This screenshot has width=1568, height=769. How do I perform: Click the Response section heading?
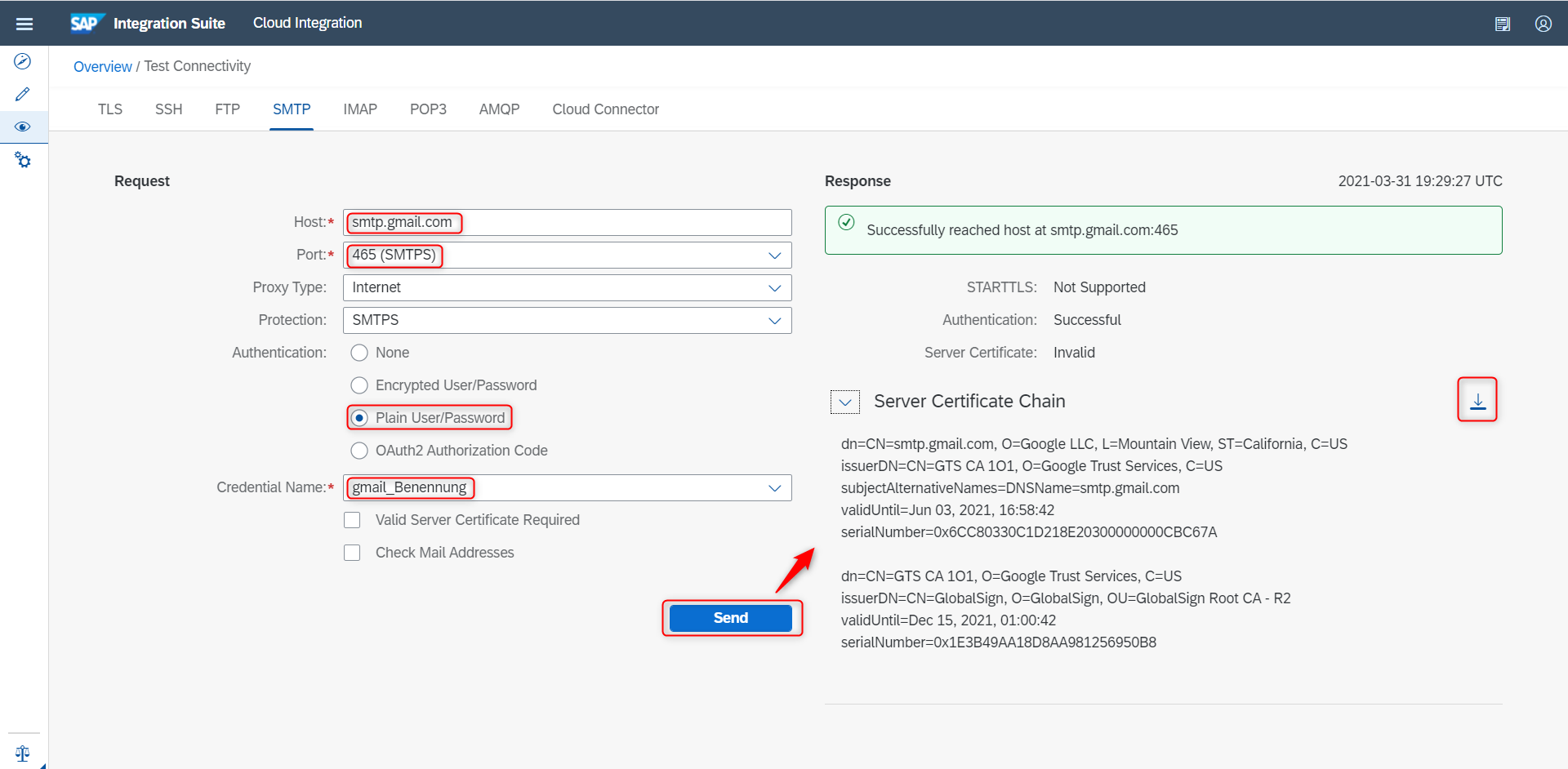coord(857,181)
